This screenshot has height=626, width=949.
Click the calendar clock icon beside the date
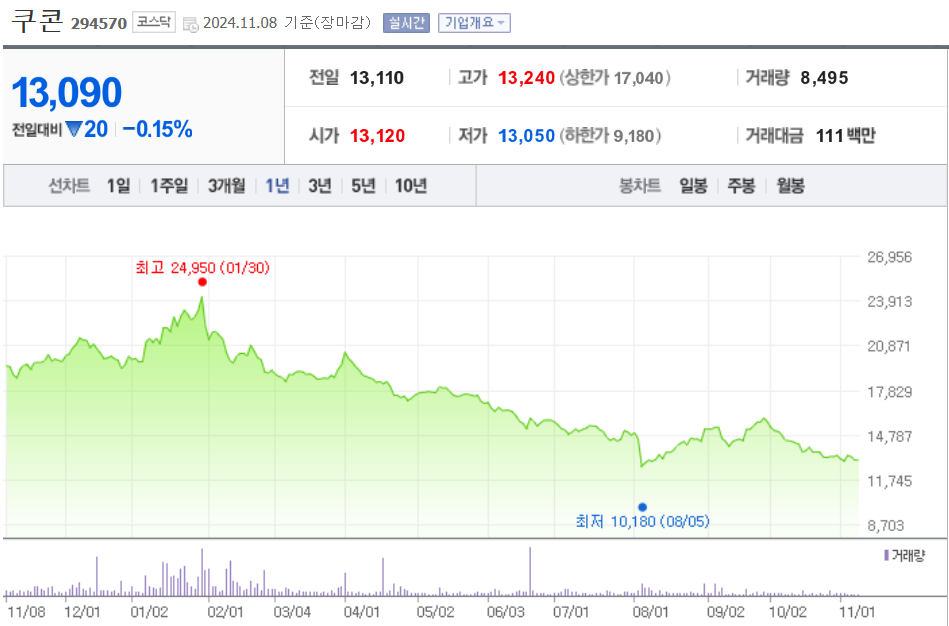click(191, 24)
